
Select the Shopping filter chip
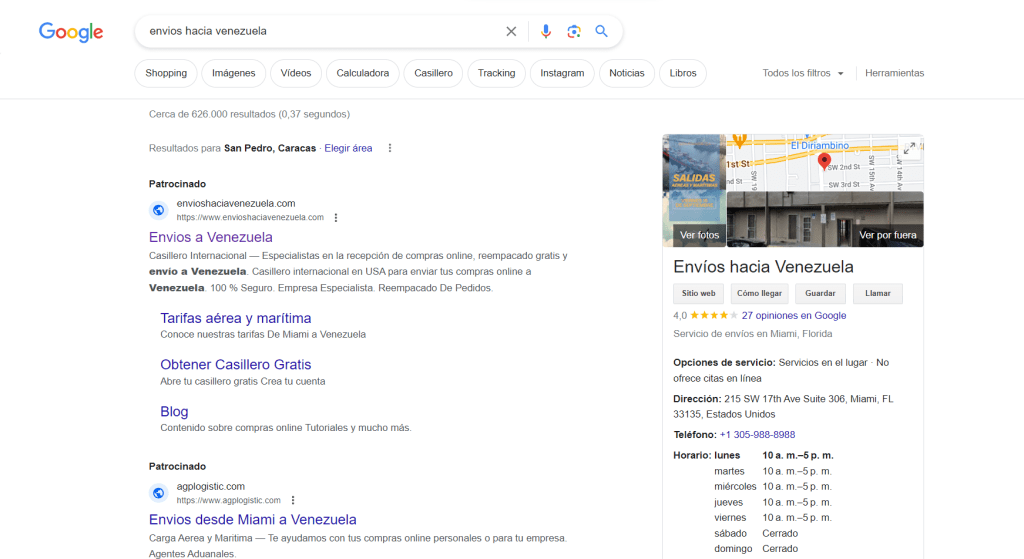point(166,73)
